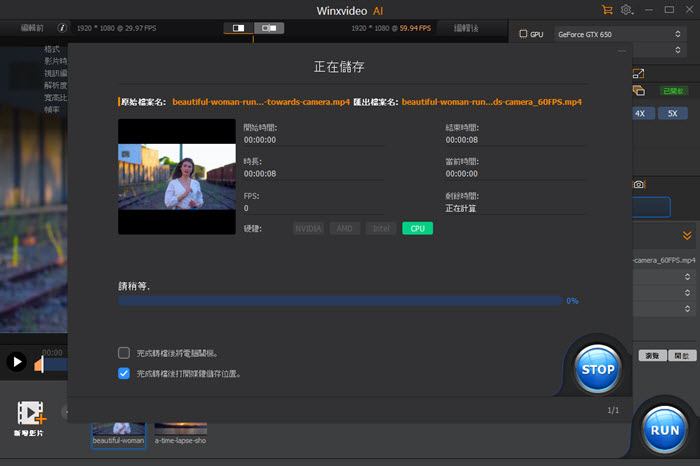Click the original file name in orange
This screenshot has height=466, width=700.
click(x=261, y=102)
